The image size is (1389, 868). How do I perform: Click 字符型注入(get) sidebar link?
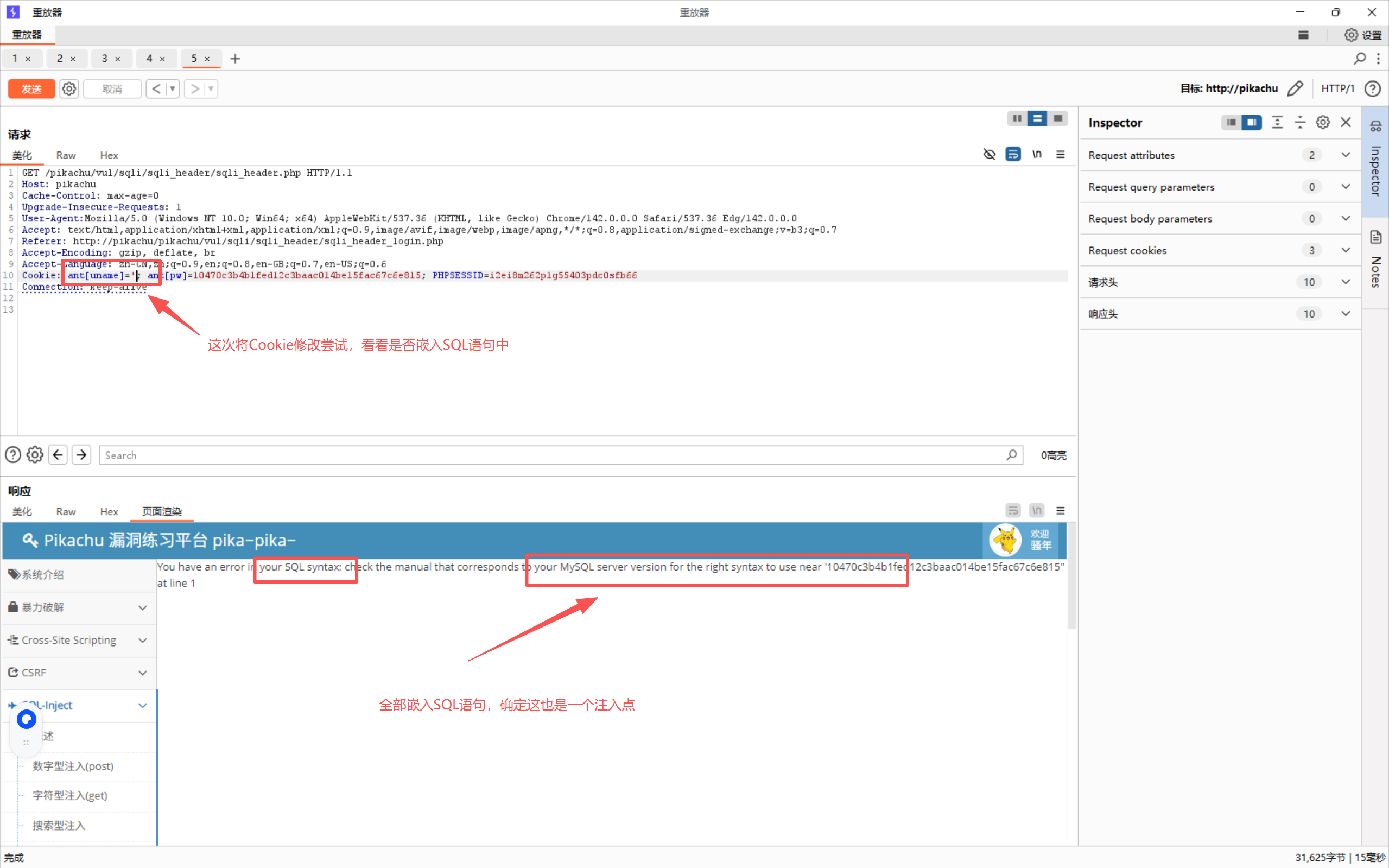[69, 796]
